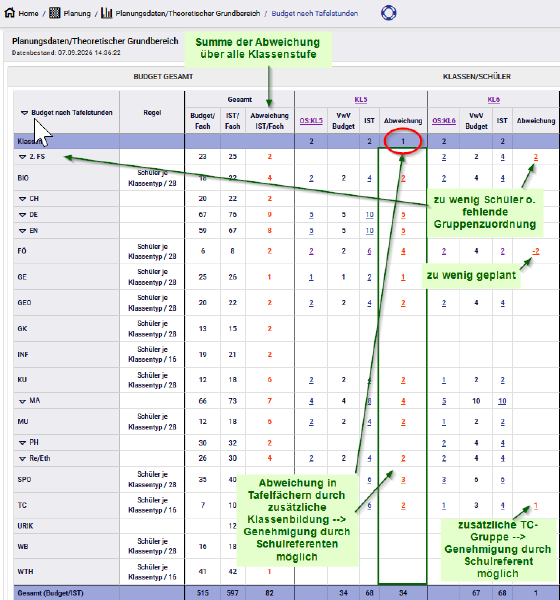The image size is (560, 600).
Task: Click the WTH subject row label
Action: pos(25,572)
